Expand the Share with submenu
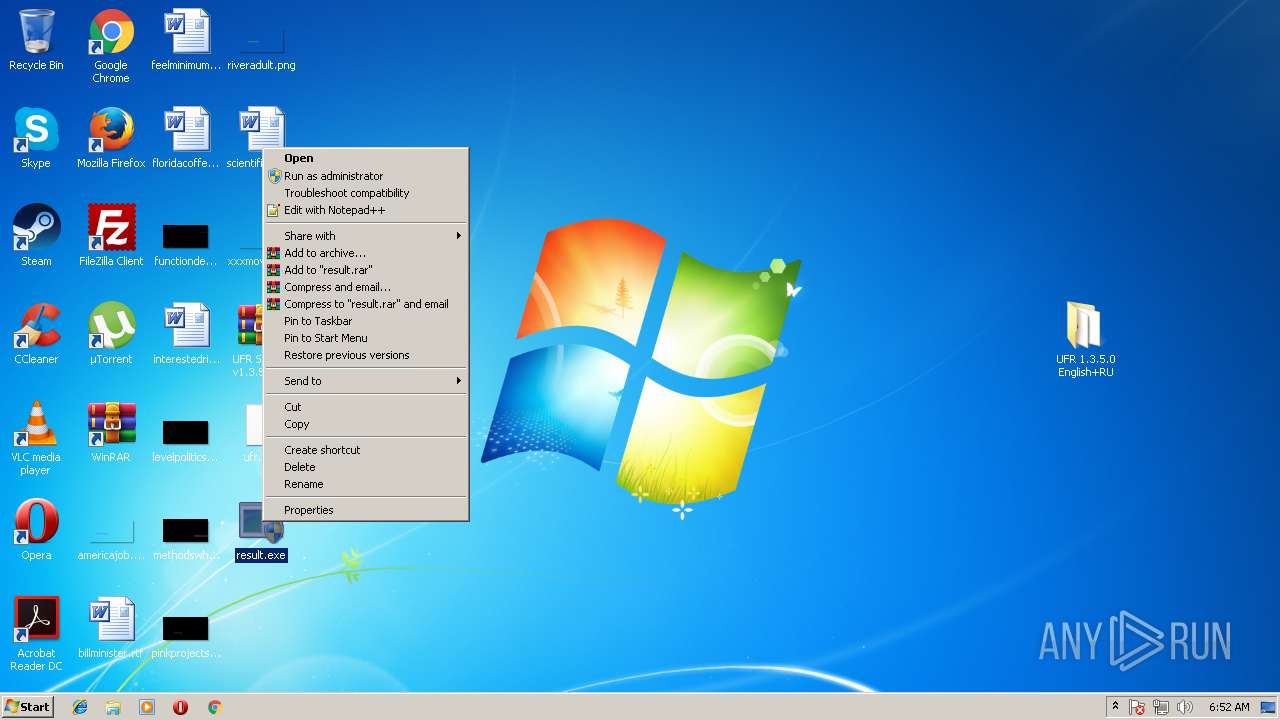The image size is (1280, 720). coord(366,236)
